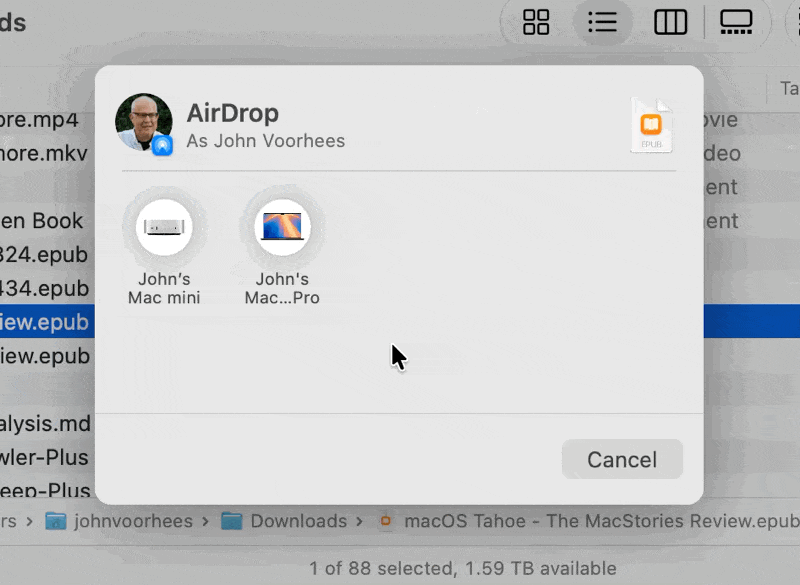Select the file ending in 434.epub
This screenshot has height=585, width=800.
pyautogui.click(x=44, y=288)
